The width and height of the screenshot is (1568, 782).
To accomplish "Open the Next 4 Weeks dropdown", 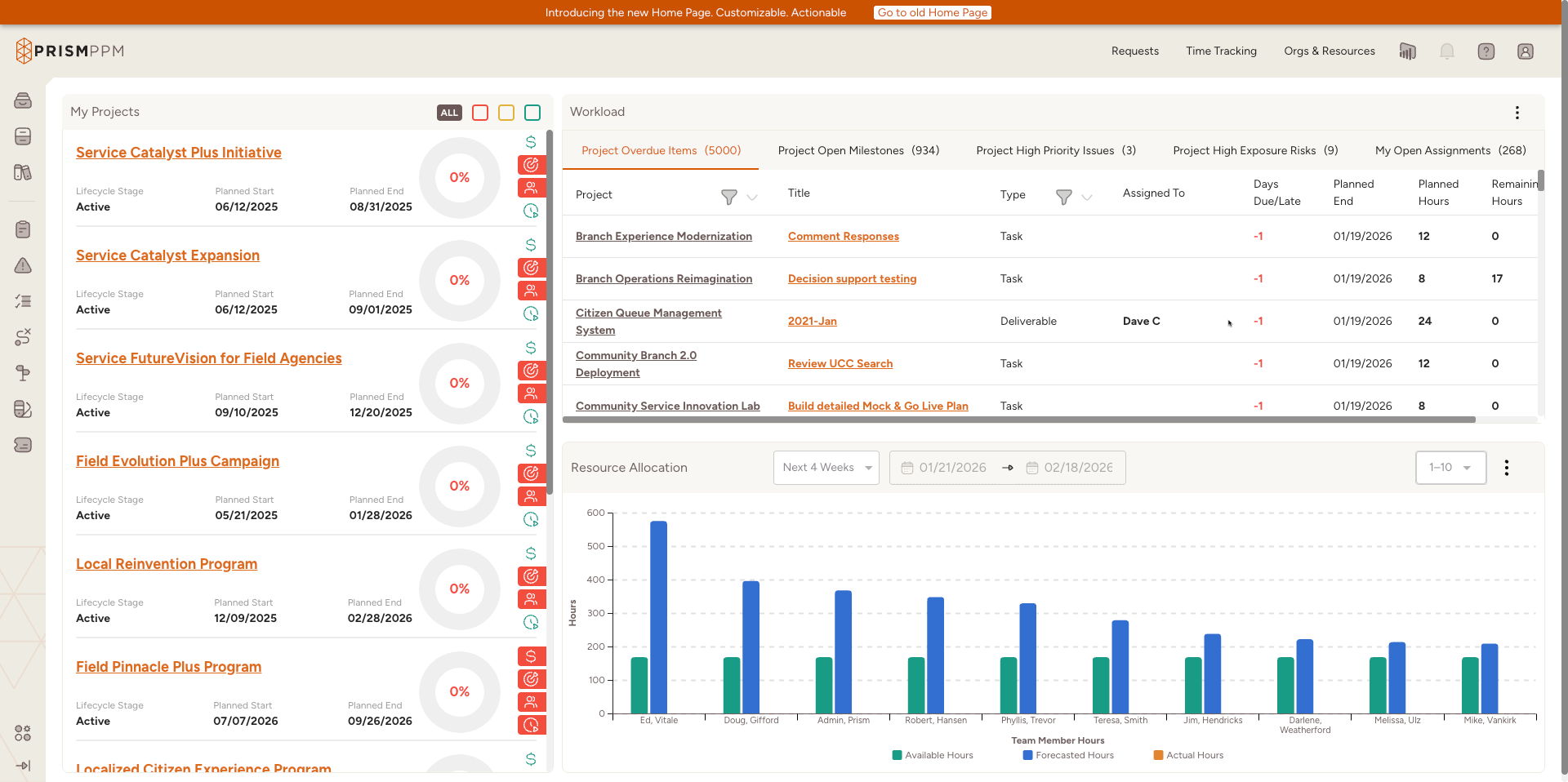I will (826, 467).
